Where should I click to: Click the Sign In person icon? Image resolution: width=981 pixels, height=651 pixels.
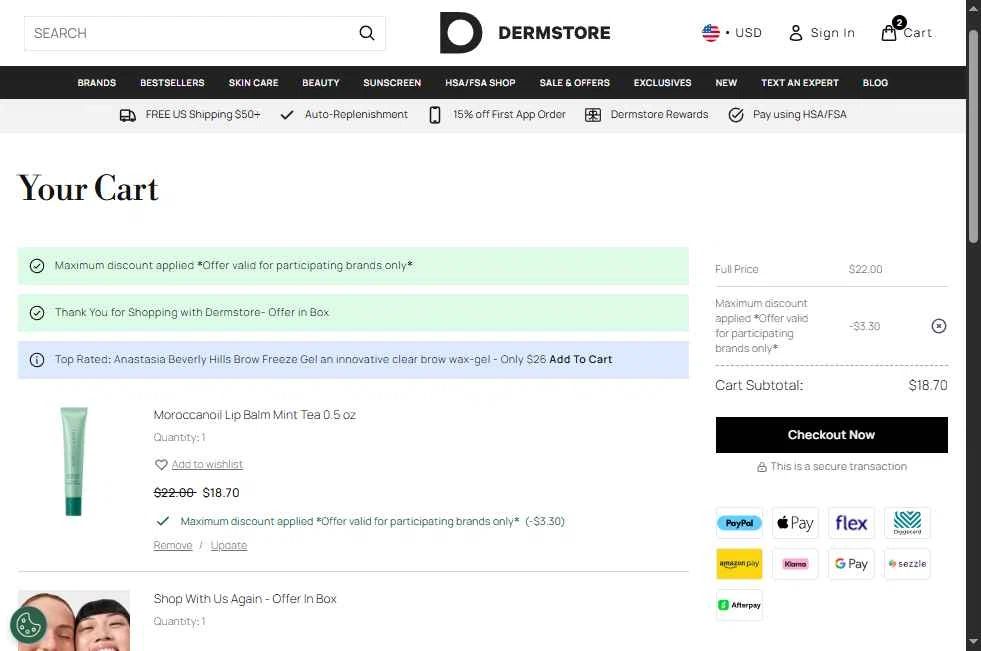[795, 33]
